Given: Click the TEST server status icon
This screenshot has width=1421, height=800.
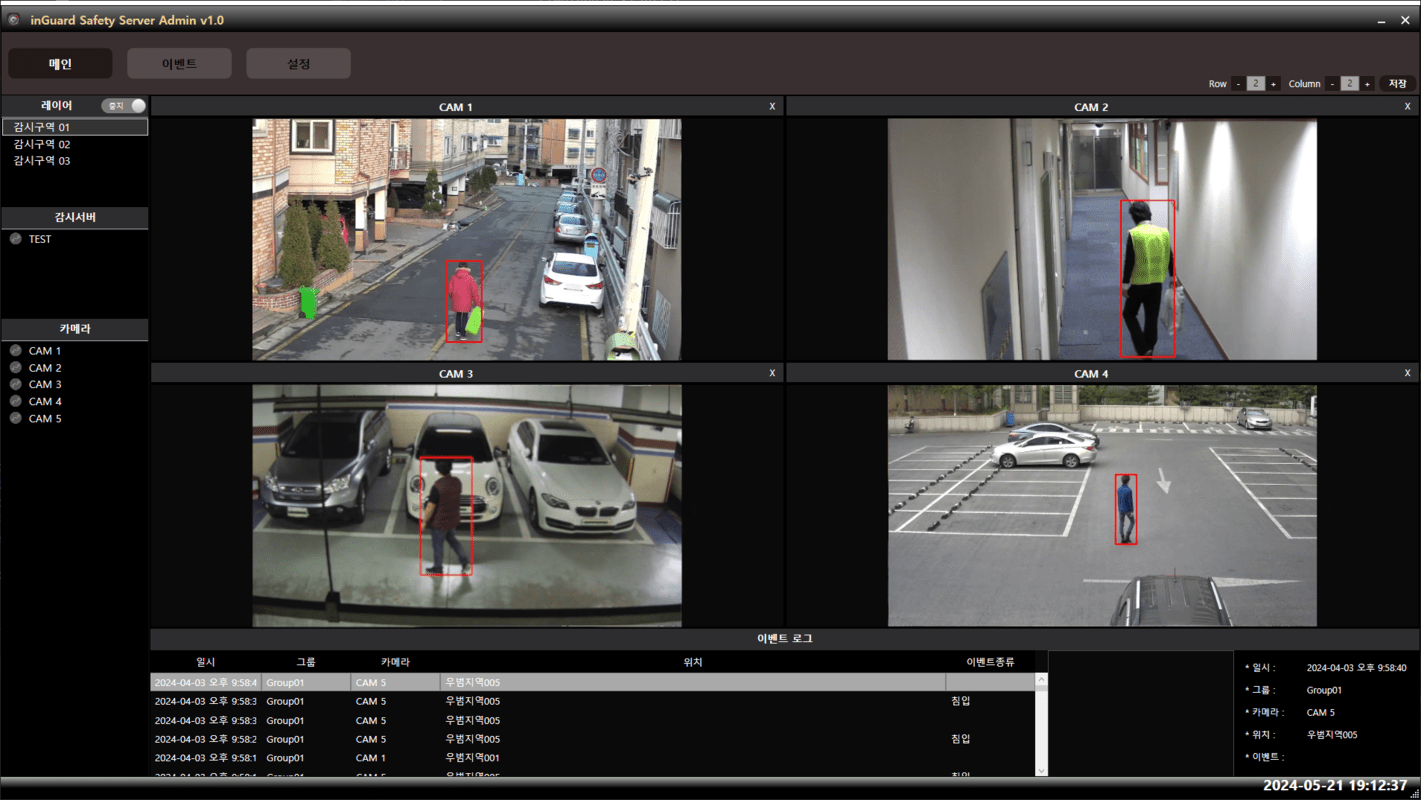Looking at the screenshot, I should click(15, 239).
